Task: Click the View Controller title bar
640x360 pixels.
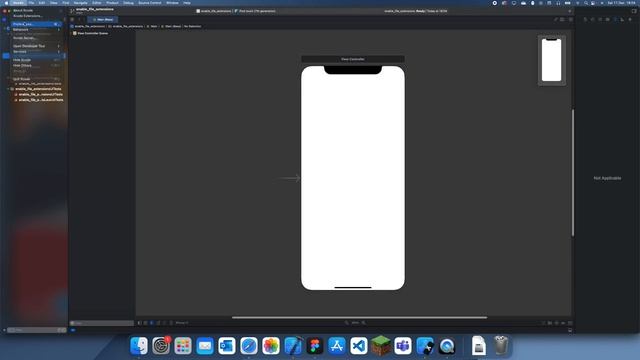Action: [x=353, y=59]
